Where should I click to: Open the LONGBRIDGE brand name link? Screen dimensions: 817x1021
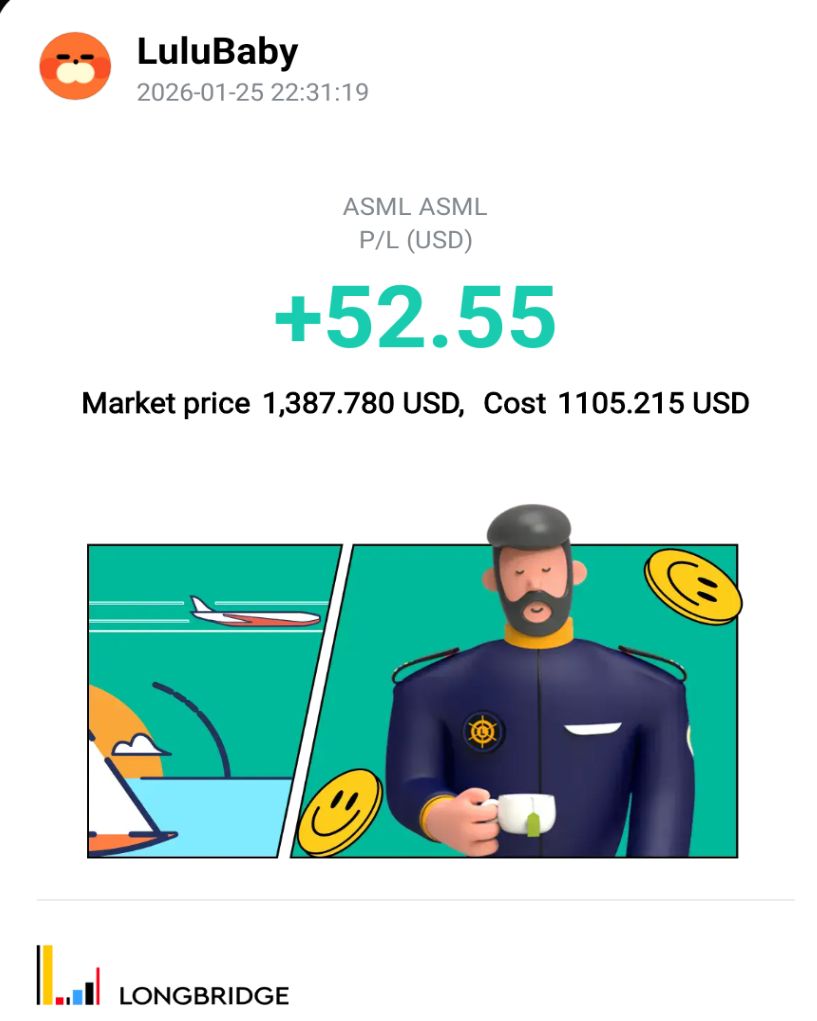pos(204,995)
